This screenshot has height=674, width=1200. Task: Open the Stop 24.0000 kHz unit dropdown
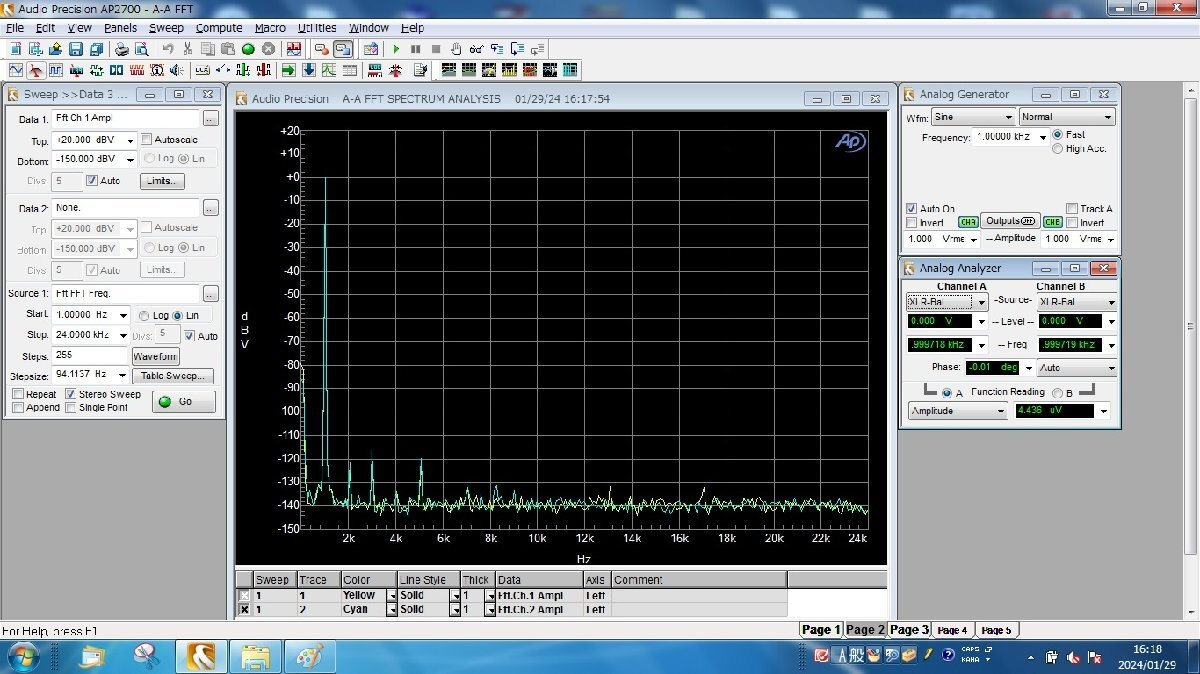pyautogui.click(x=123, y=336)
